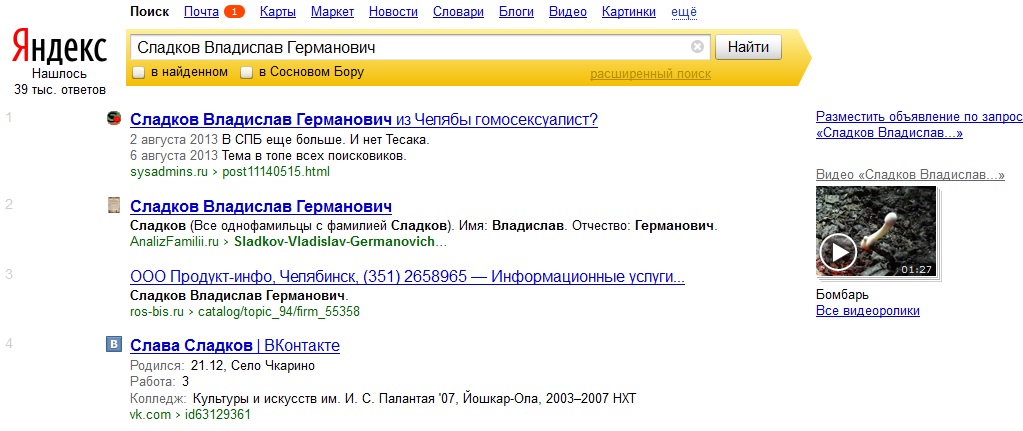This screenshot has height=431, width=1023.
Task: Switch to the Видео tab
Action: [568, 12]
